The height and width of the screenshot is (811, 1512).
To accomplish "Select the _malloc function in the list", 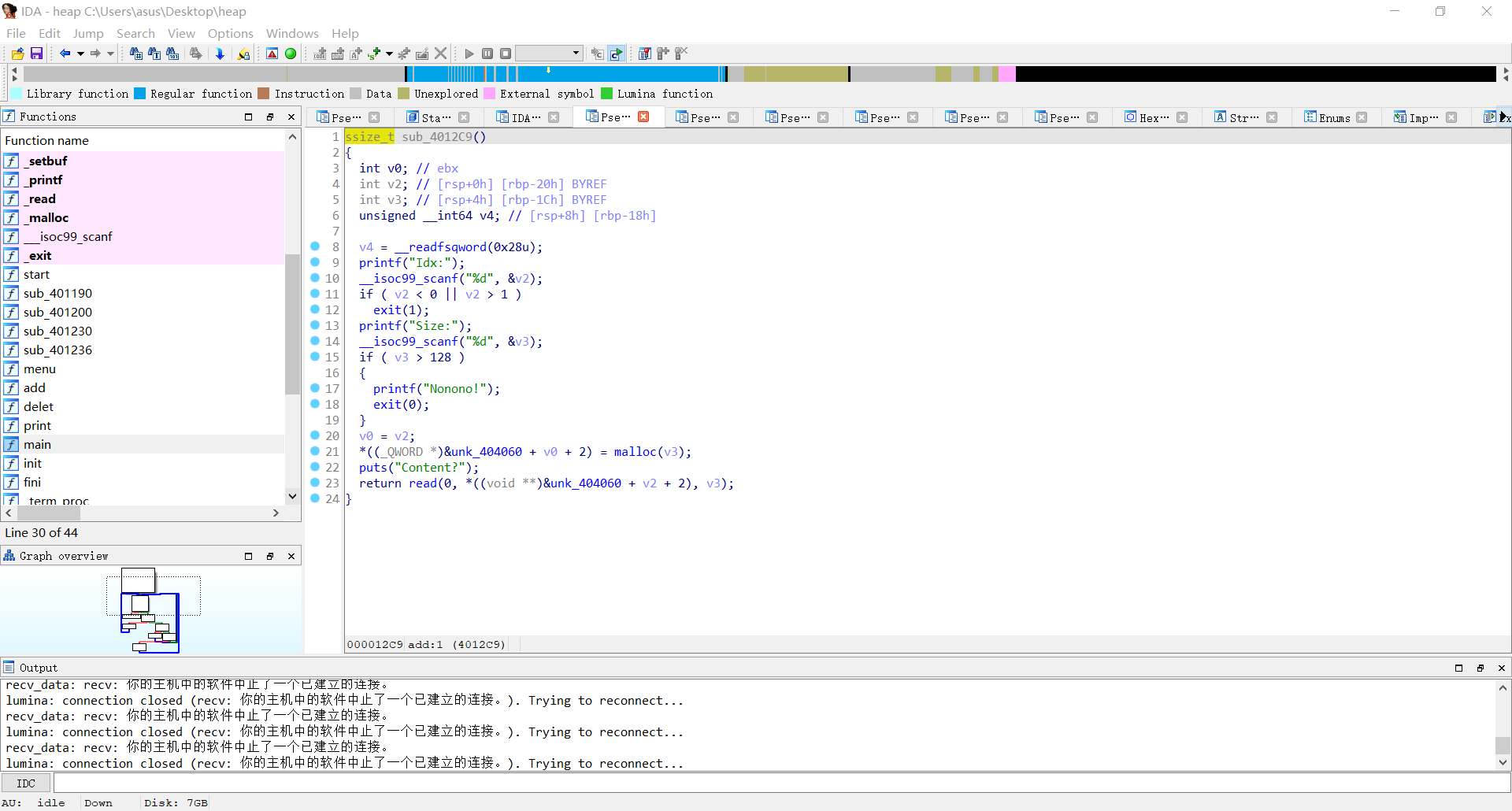I will [x=143, y=217].
